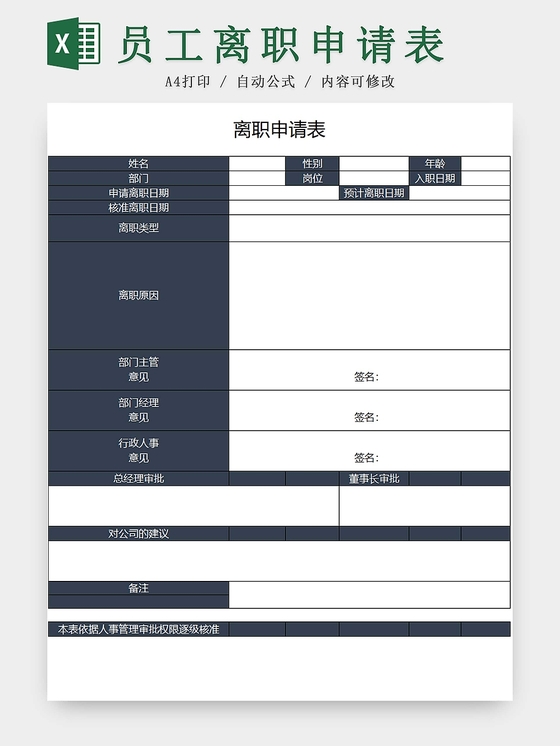Click the blank field next to 离职类型

370,228
